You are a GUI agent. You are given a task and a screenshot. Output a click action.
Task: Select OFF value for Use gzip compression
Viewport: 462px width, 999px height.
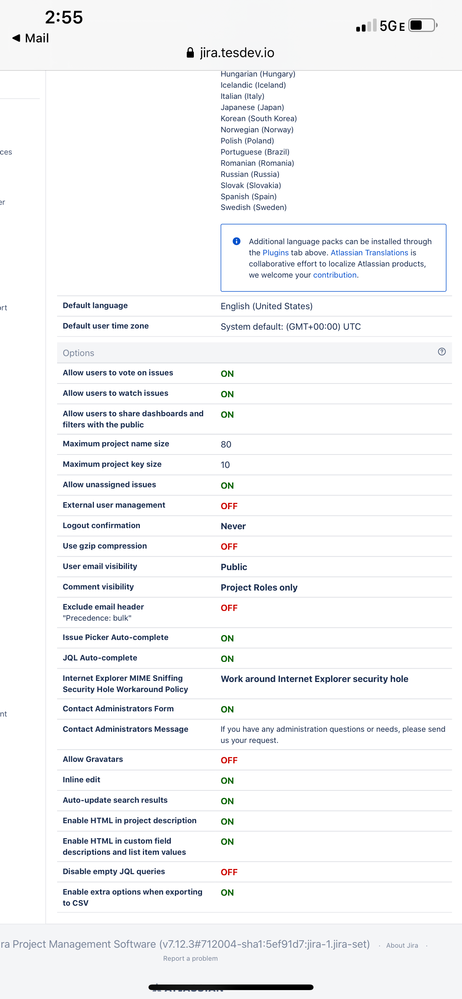[229, 547]
